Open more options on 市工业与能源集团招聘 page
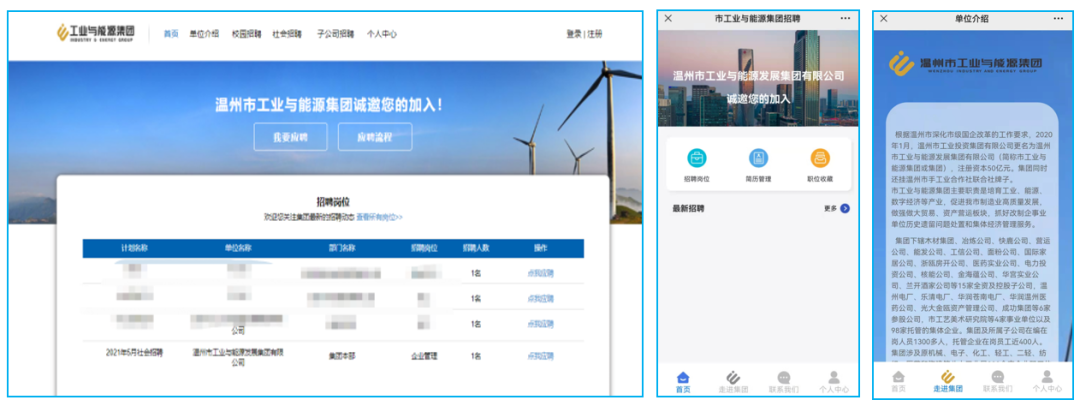 point(845,19)
